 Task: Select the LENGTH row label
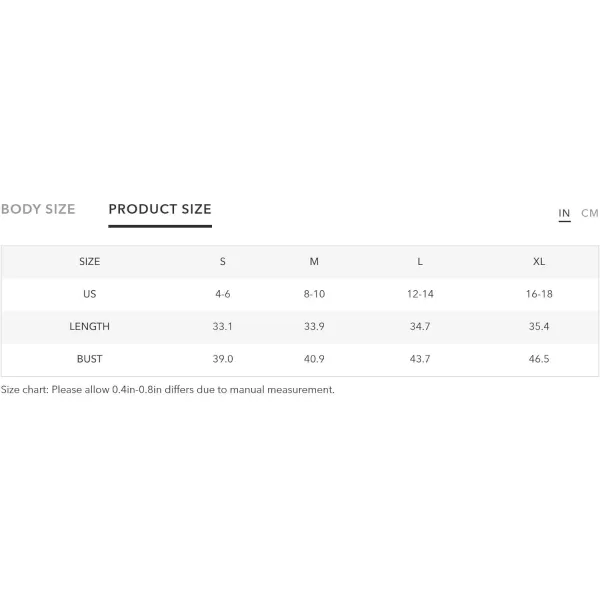pyautogui.click(x=90, y=326)
